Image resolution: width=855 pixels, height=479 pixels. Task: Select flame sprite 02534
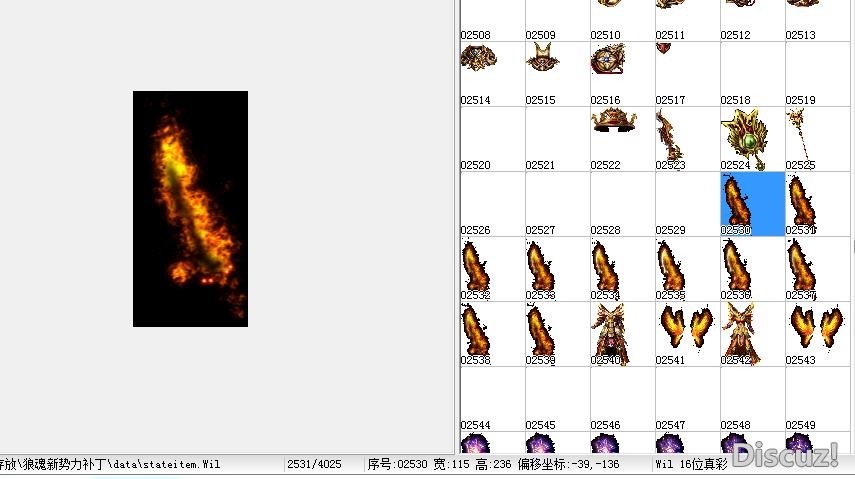pos(623,269)
